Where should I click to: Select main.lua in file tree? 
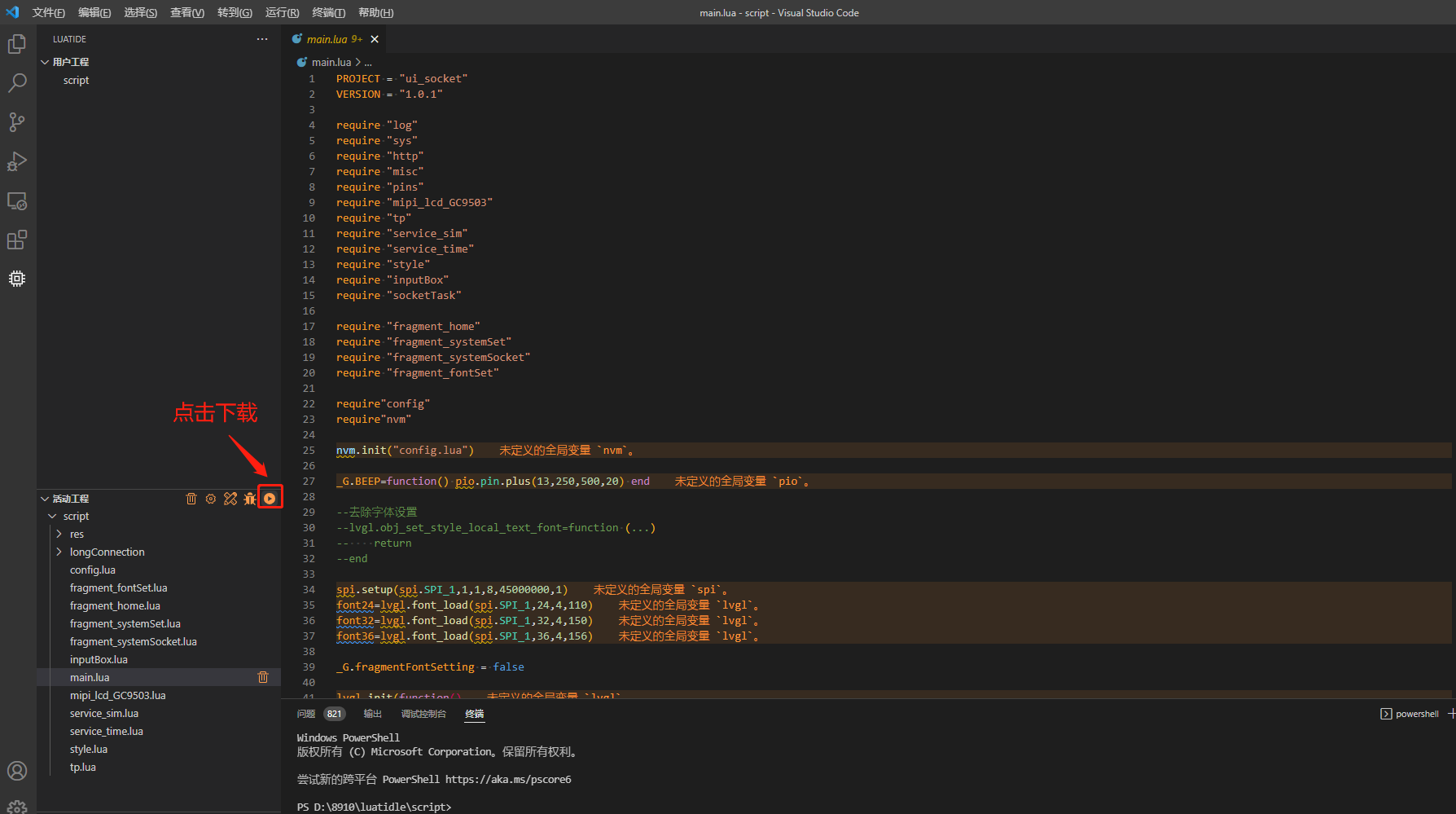coord(90,677)
